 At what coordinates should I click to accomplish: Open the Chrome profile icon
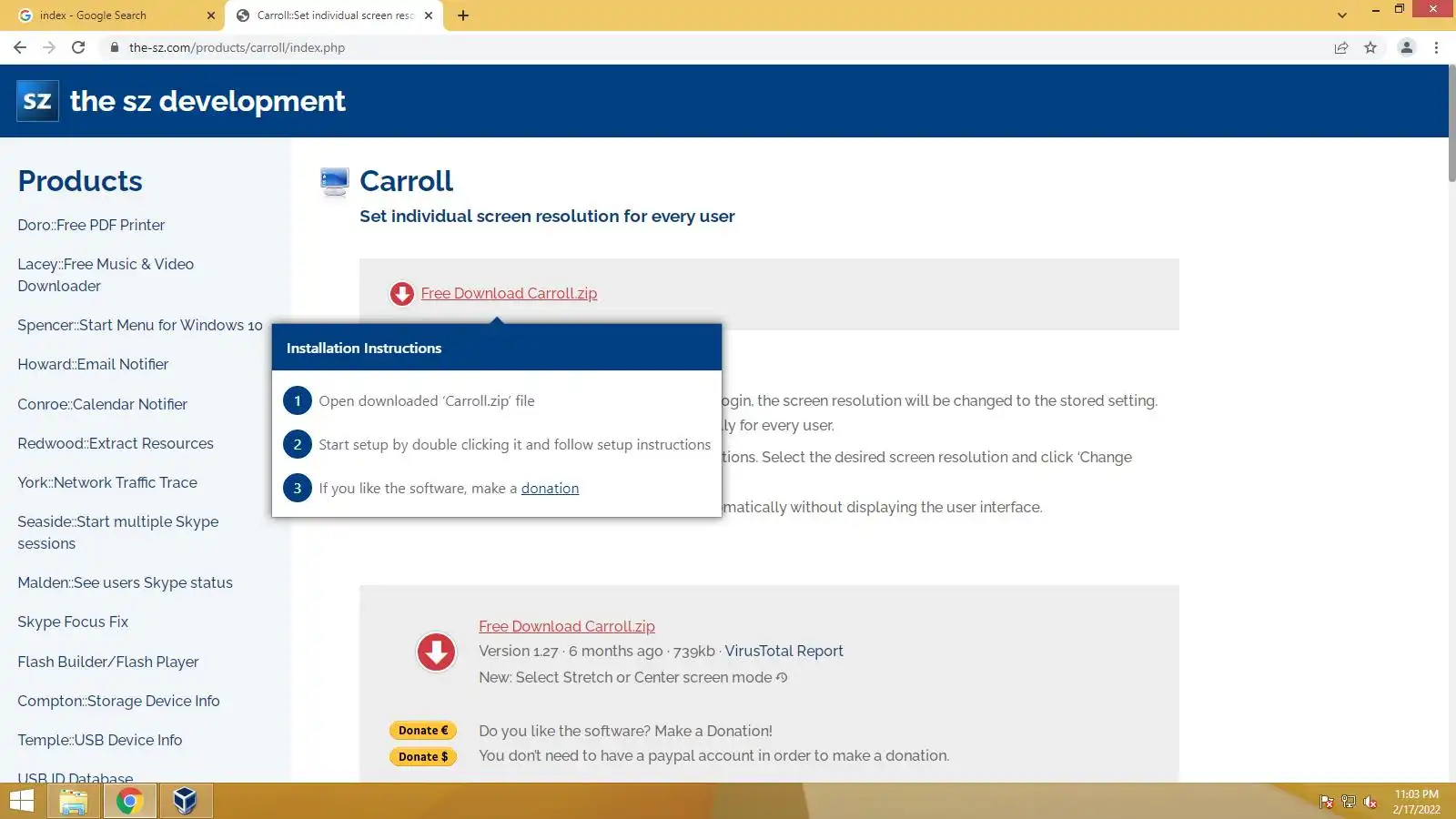1407,47
